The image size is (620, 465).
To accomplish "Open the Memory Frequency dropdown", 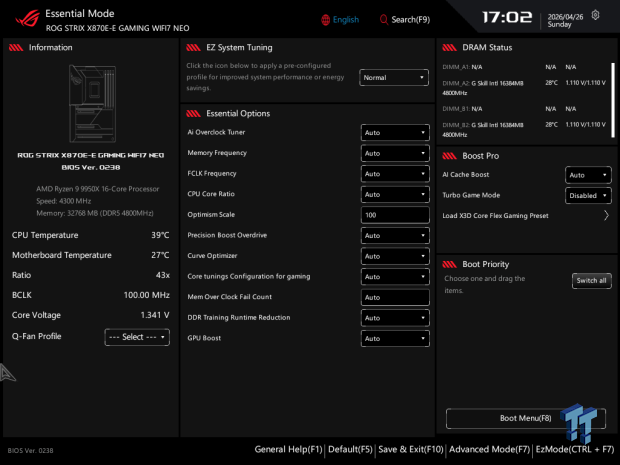I will point(395,153).
